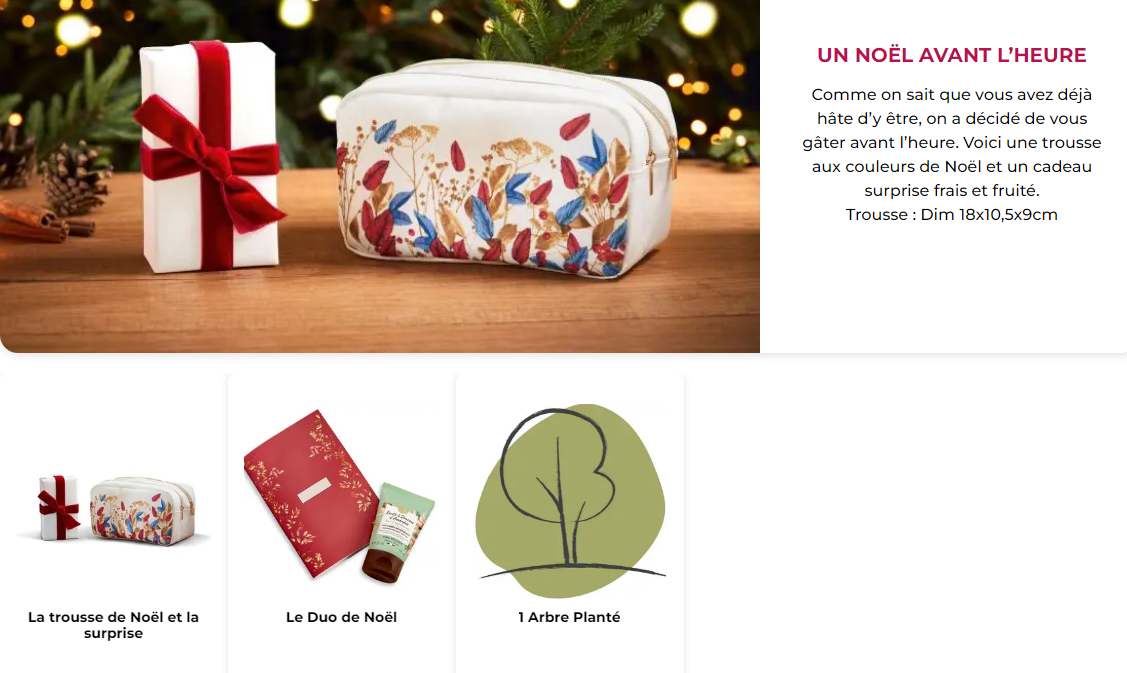Click the large floral pouch in the banner
This screenshot has height=673, width=1127.
coord(507,168)
